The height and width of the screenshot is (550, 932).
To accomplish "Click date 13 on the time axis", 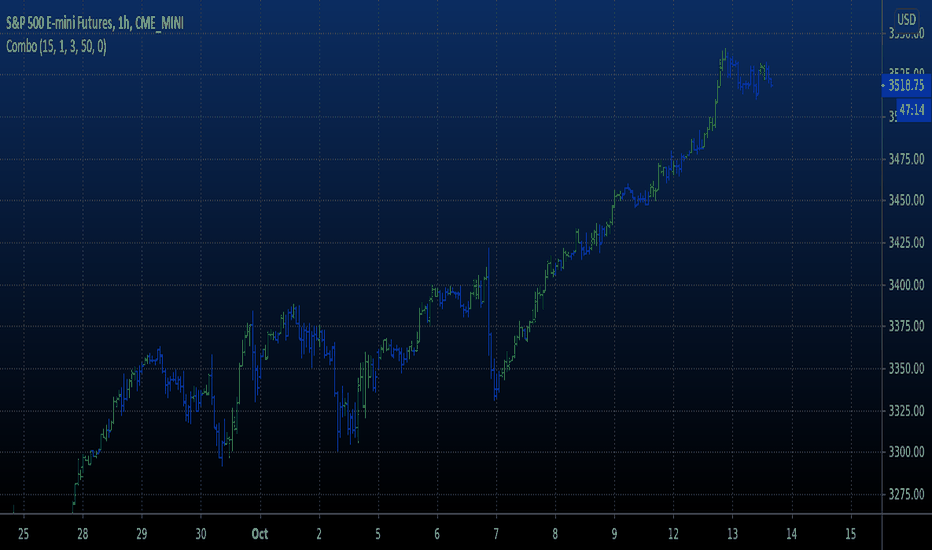I will pos(732,534).
